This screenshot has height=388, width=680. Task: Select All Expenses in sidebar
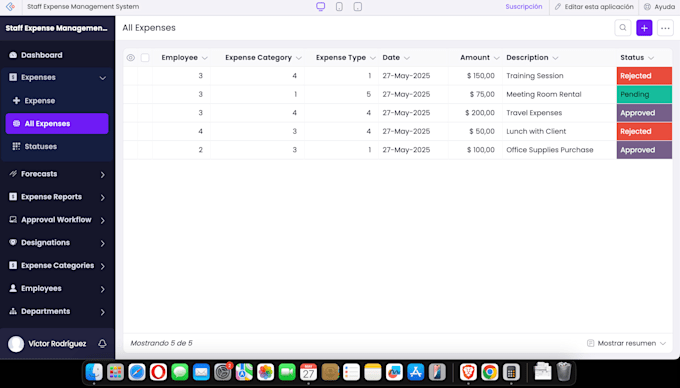57,124
